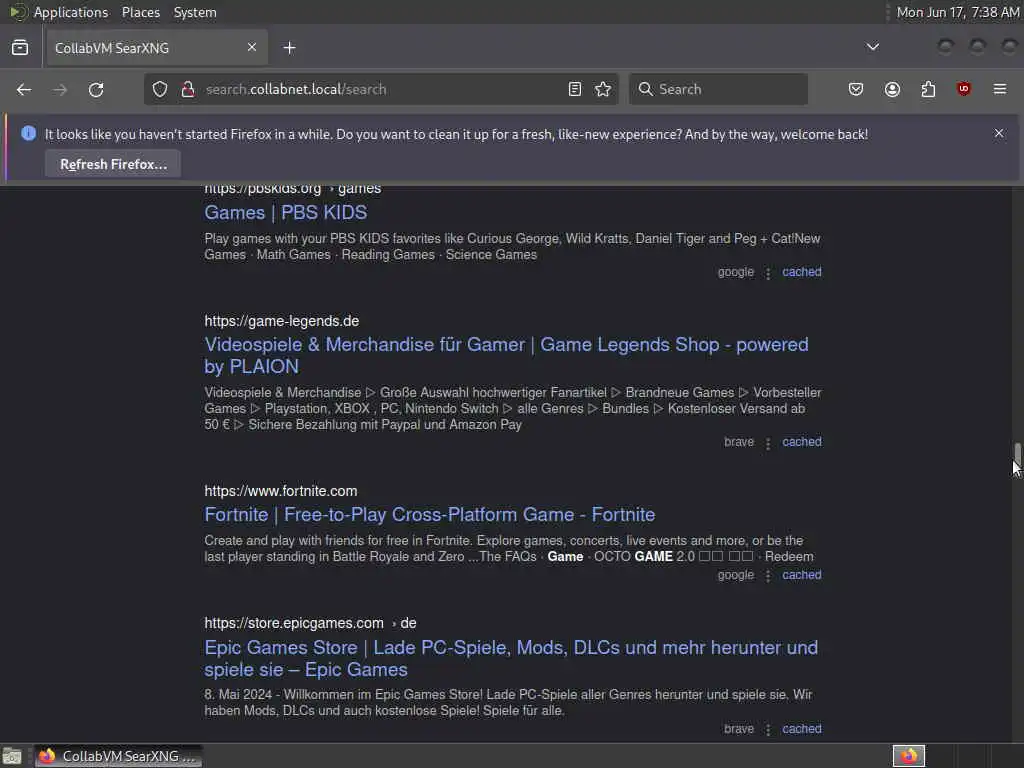Click the https://store.epicgames.com URL text
This screenshot has height=768, width=1024.
294,623
